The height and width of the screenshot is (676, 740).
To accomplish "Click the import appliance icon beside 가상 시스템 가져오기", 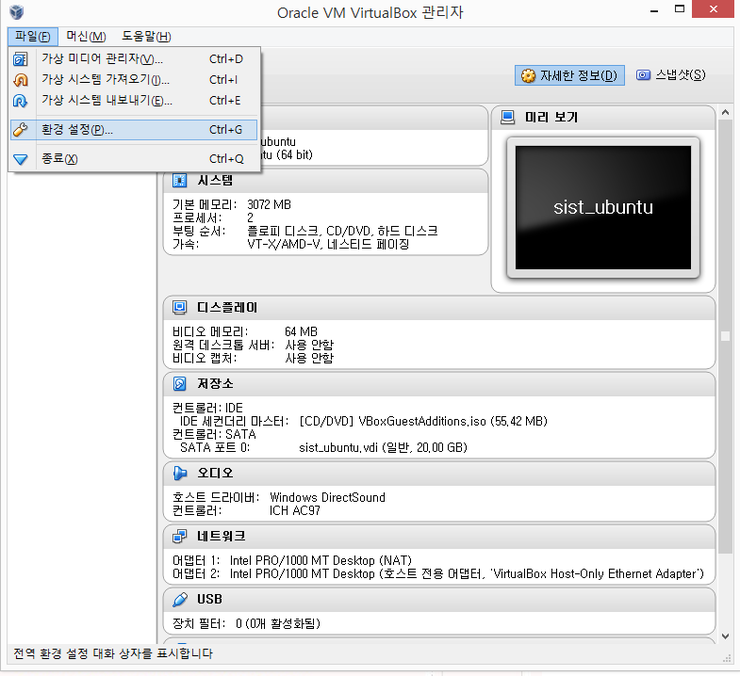I will pyautogui.click(x=21, y=80).
